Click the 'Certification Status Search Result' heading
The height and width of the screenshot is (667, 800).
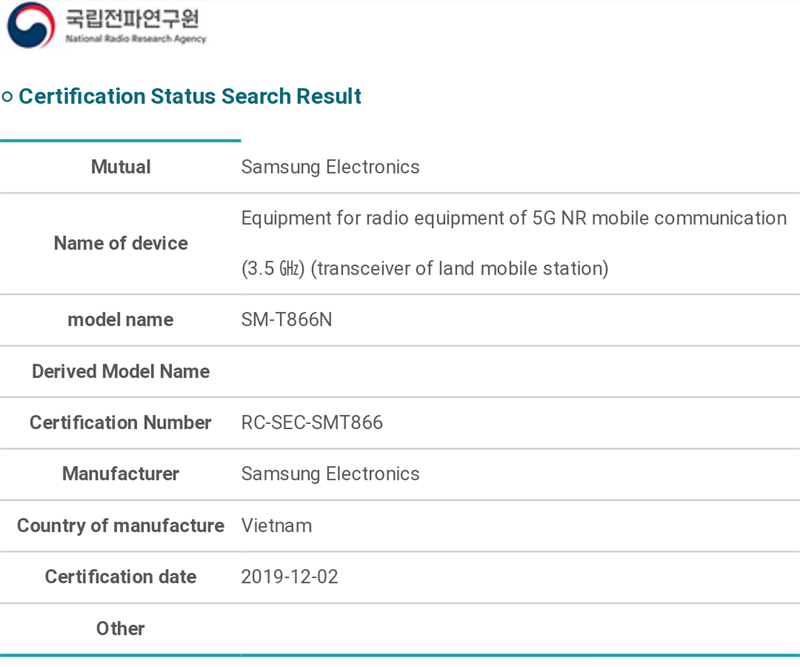(190, 96)
